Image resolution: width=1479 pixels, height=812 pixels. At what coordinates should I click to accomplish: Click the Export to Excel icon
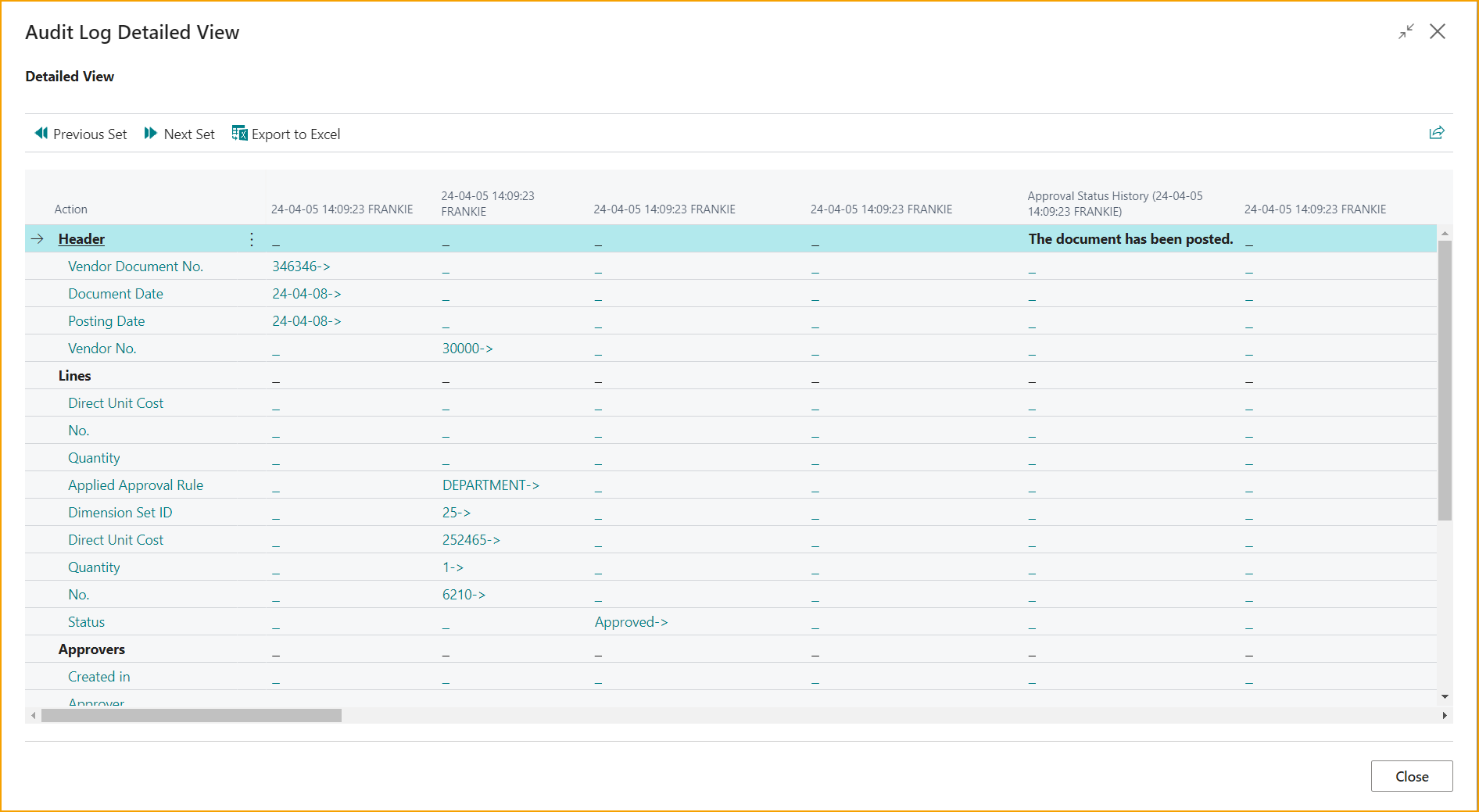[239, 134]
